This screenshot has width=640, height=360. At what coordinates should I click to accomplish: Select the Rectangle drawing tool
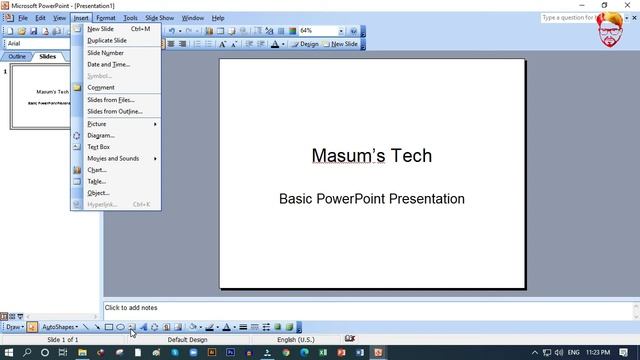tap(109, 327)
